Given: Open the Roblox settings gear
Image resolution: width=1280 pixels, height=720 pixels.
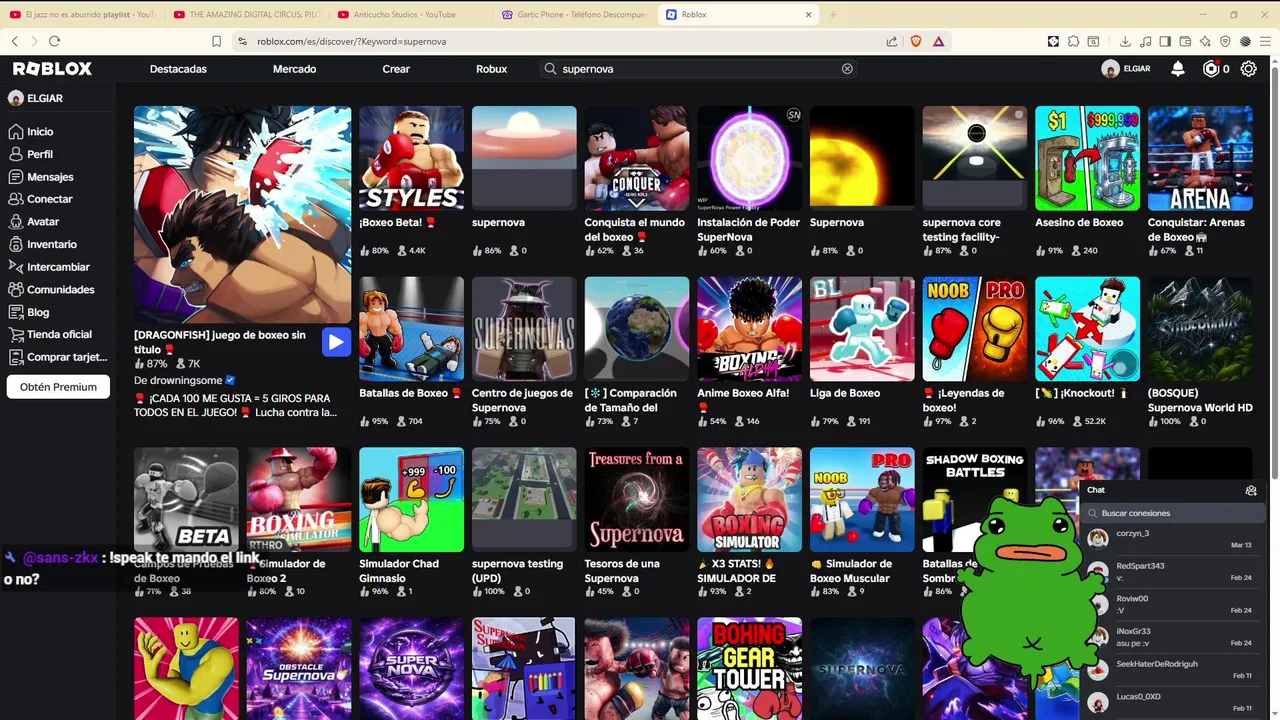Looking at the screenshot, I should point(1248,69).
